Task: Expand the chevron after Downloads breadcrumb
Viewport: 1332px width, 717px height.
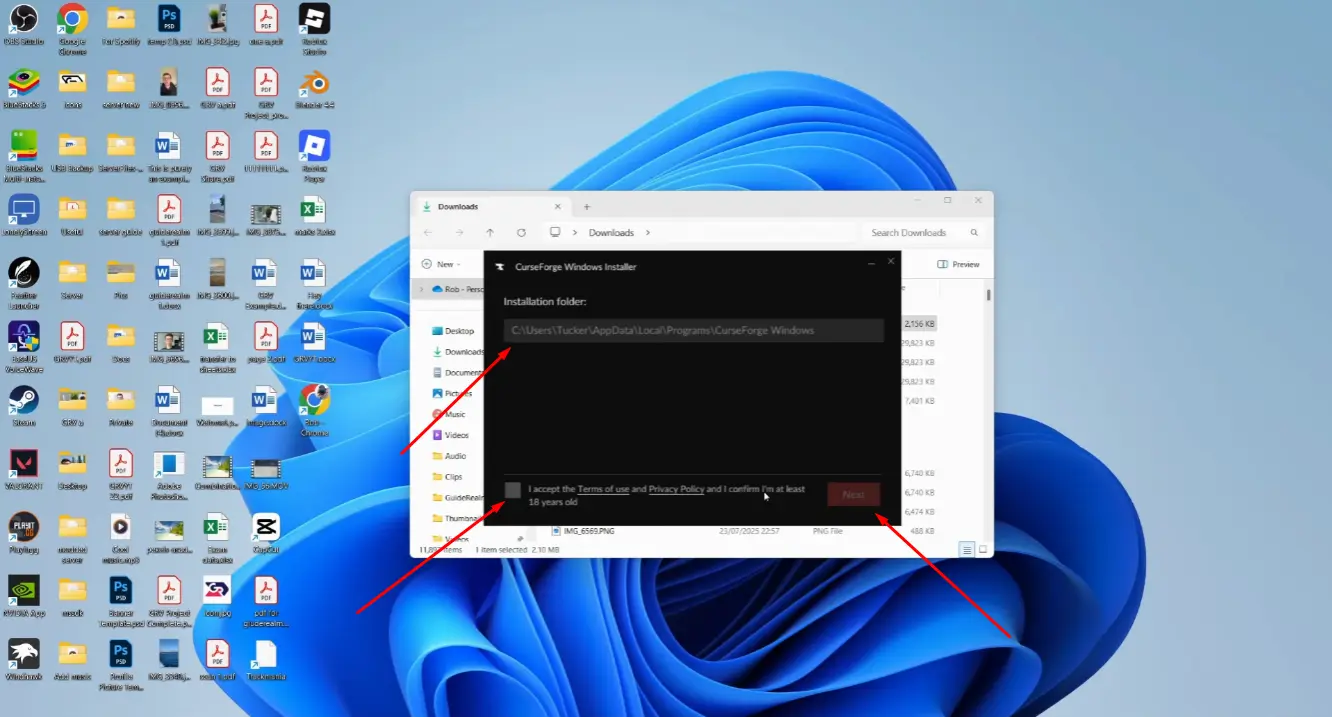Action: click(x=648, y=233)
